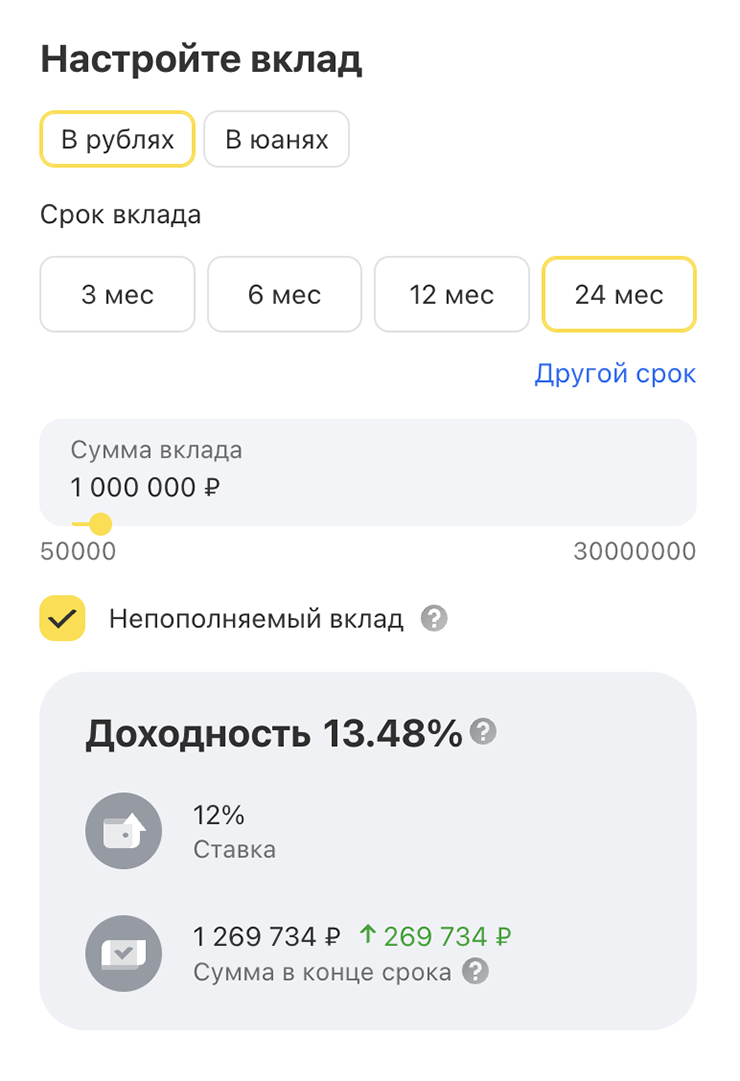Screen dimensions: 740x1081
Task: Select deposit currency В рублях
Action: pos(117,139)
